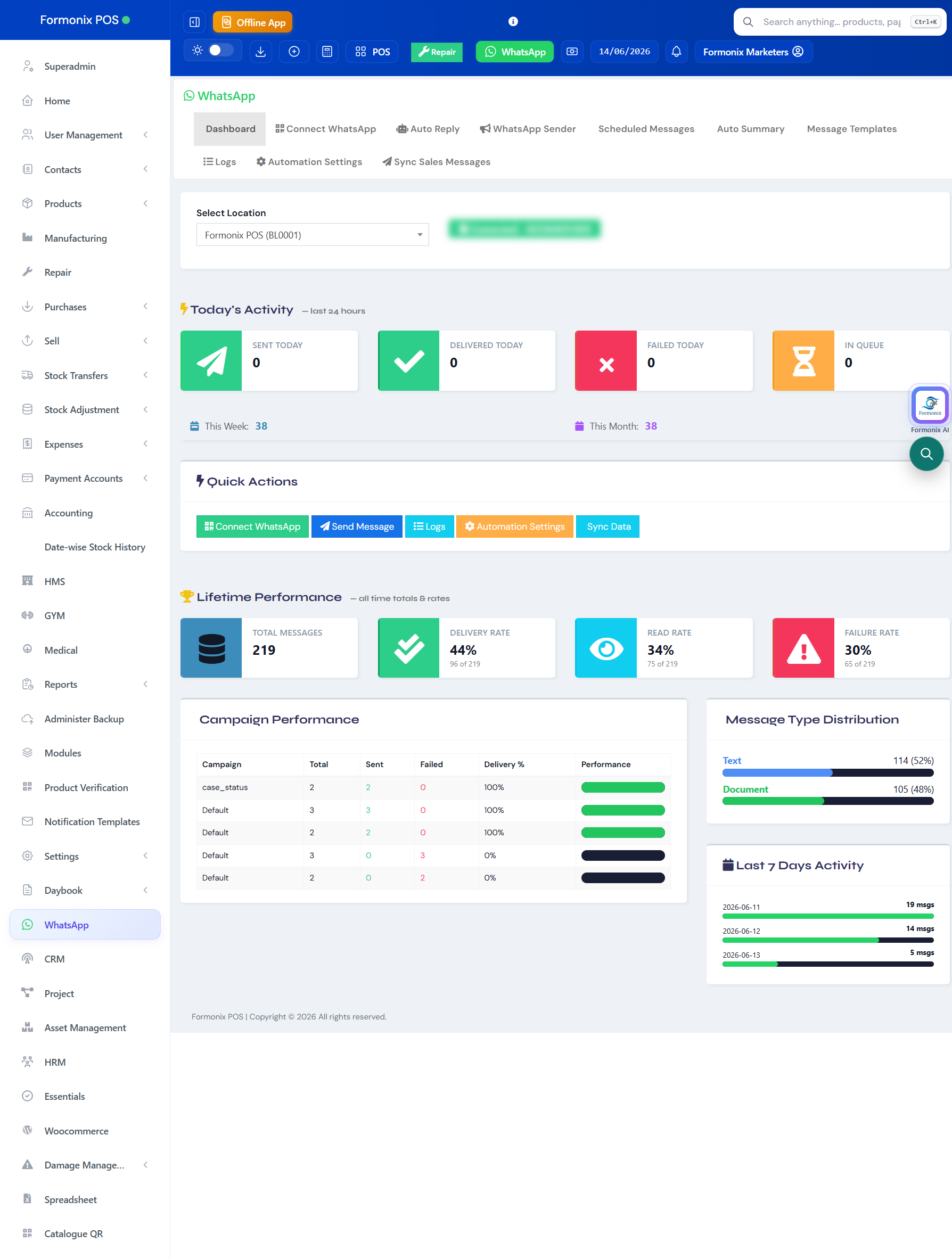Expand Reports submenu
952x1259 pixels.
pyautogui.click(x=85, y=684)
